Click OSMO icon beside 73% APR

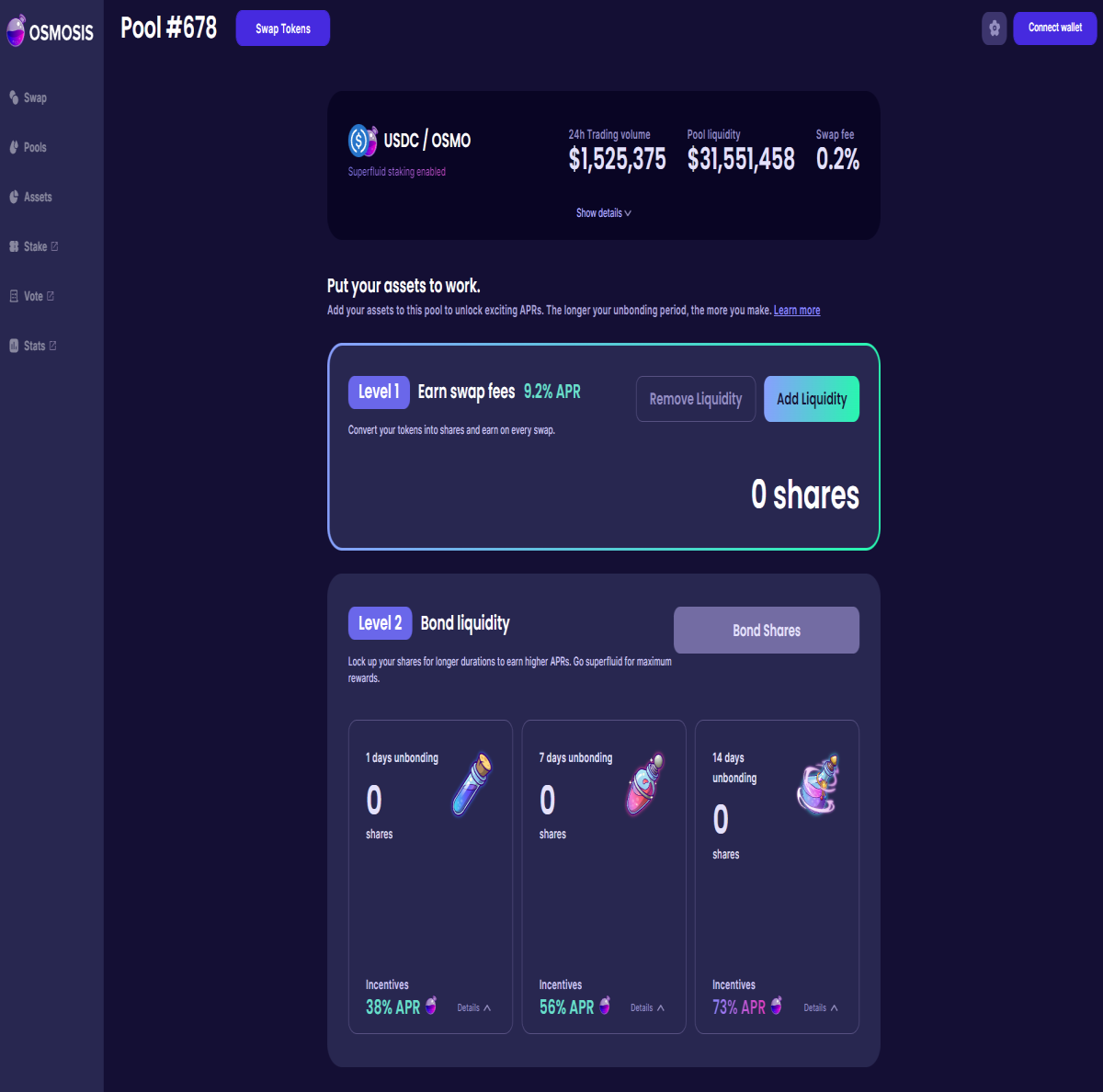(x=777, y=1005)
